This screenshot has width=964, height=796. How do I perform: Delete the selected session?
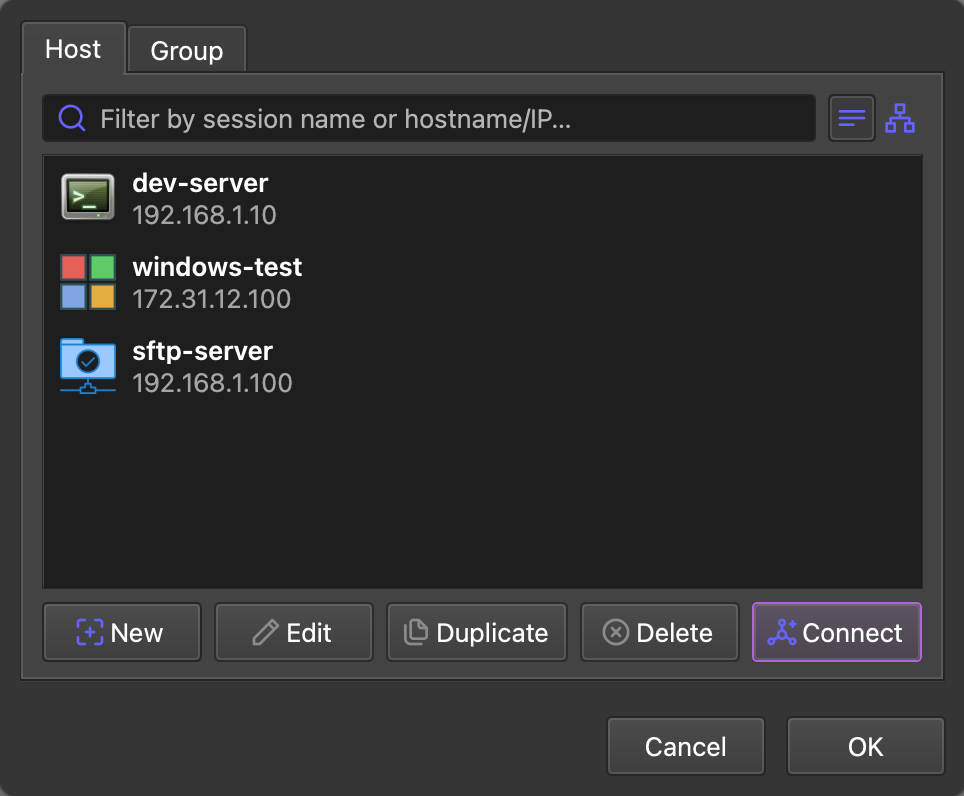pyautogui.click(x=660, y=632)
